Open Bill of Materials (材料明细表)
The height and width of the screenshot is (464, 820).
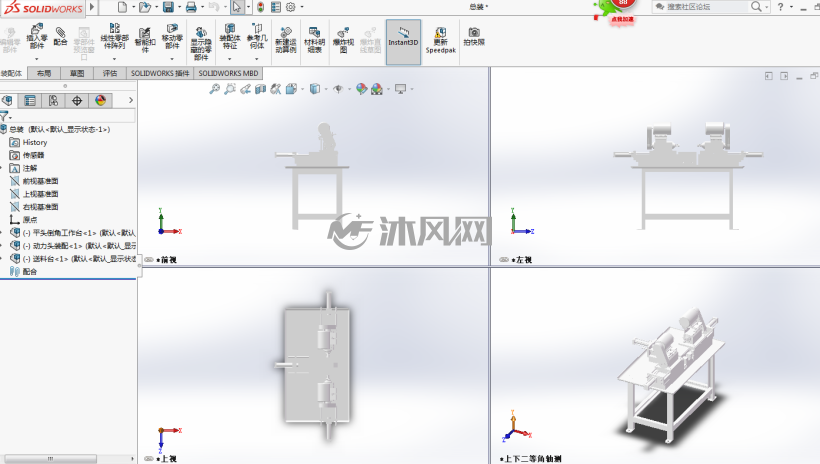(x=314, y=40)
